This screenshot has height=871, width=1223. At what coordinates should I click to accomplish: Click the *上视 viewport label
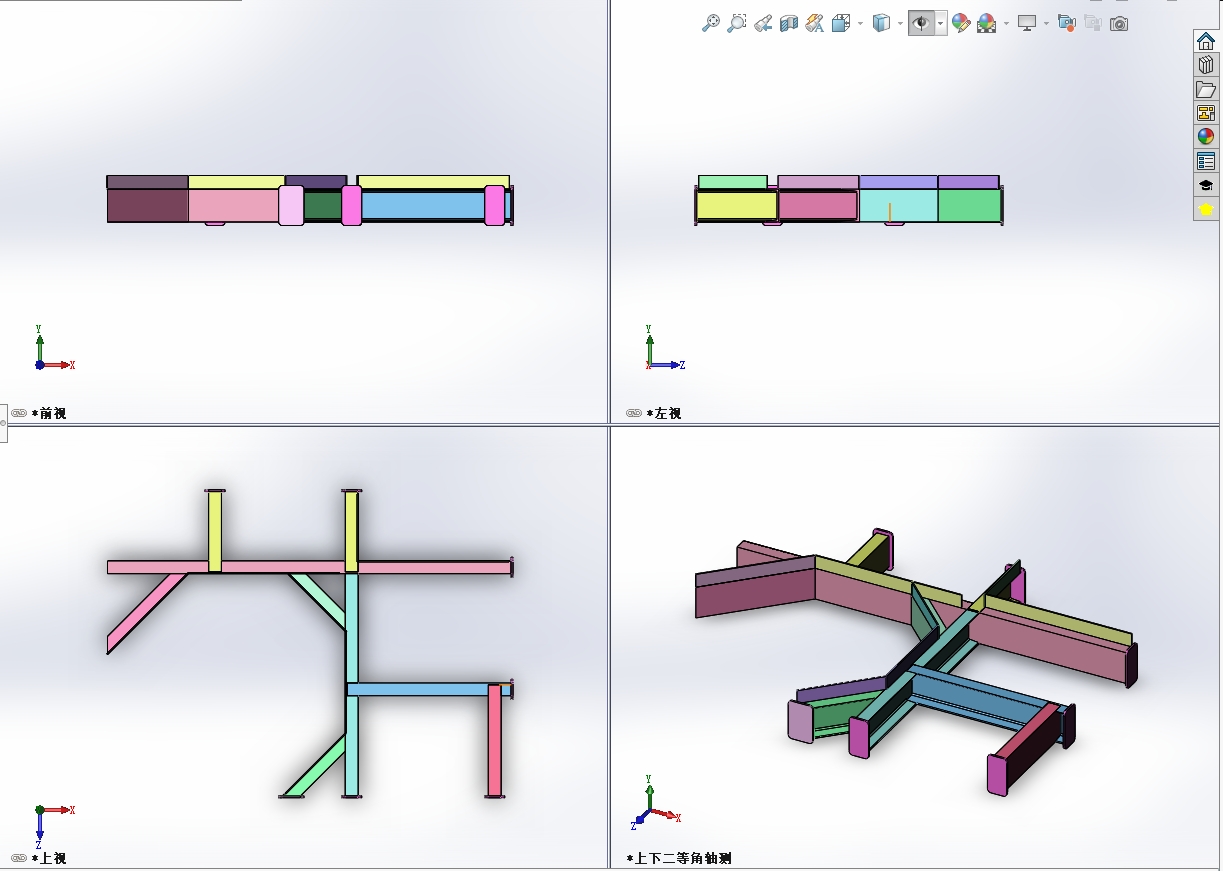click(49, 858)
